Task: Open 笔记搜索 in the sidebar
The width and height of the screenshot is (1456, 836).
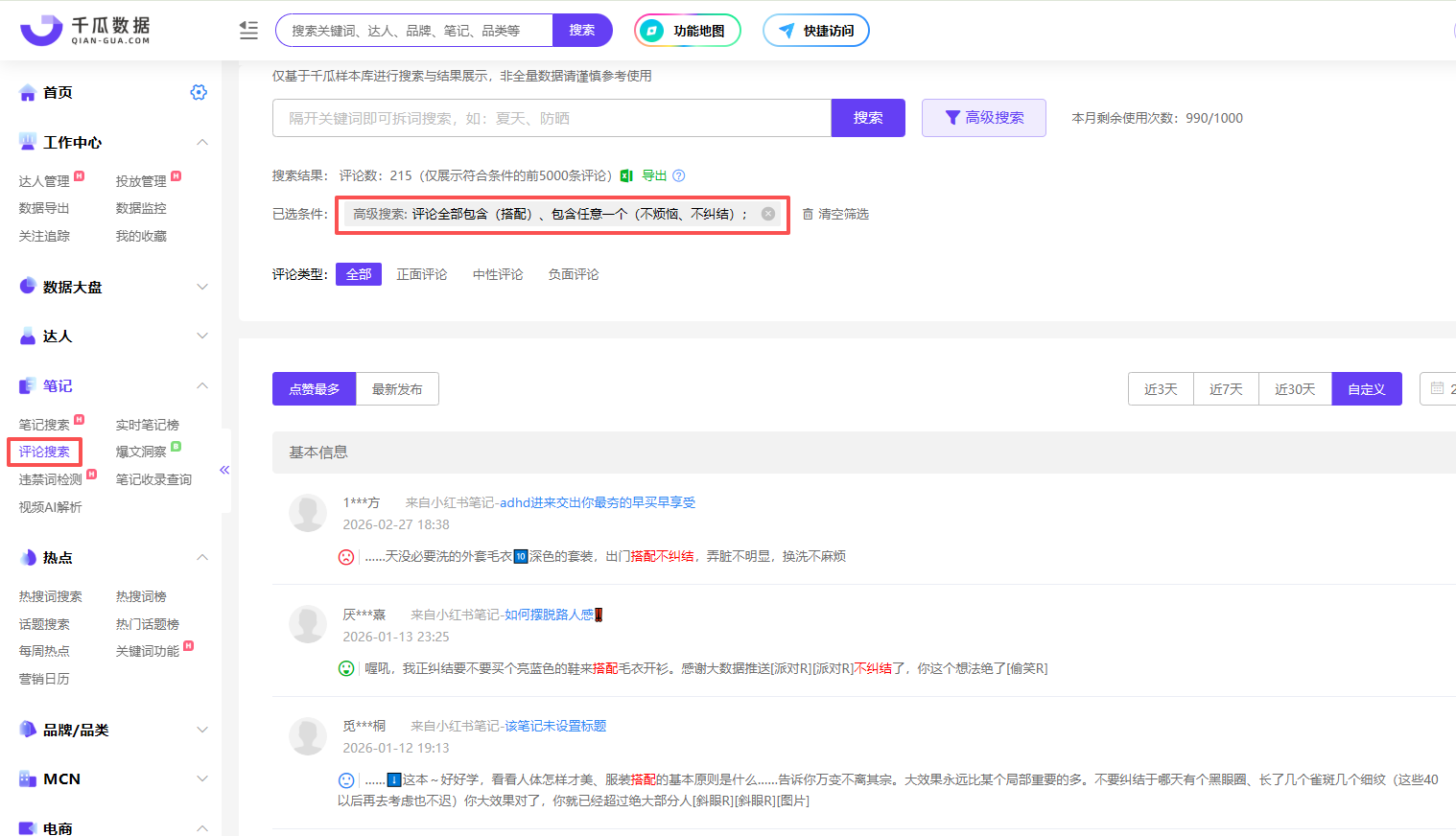Action: [x=44, y=425]
